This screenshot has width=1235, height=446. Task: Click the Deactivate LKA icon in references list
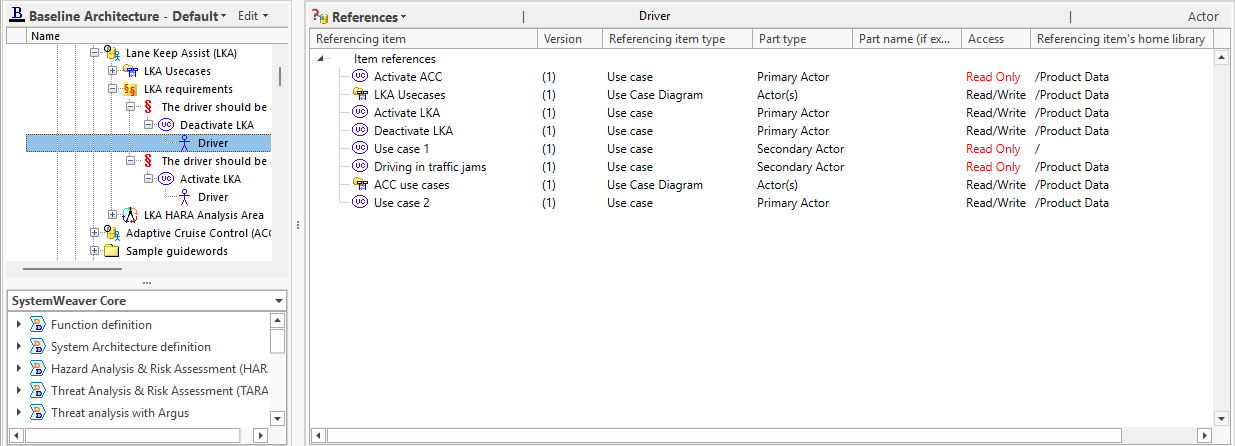click(361, 131)
